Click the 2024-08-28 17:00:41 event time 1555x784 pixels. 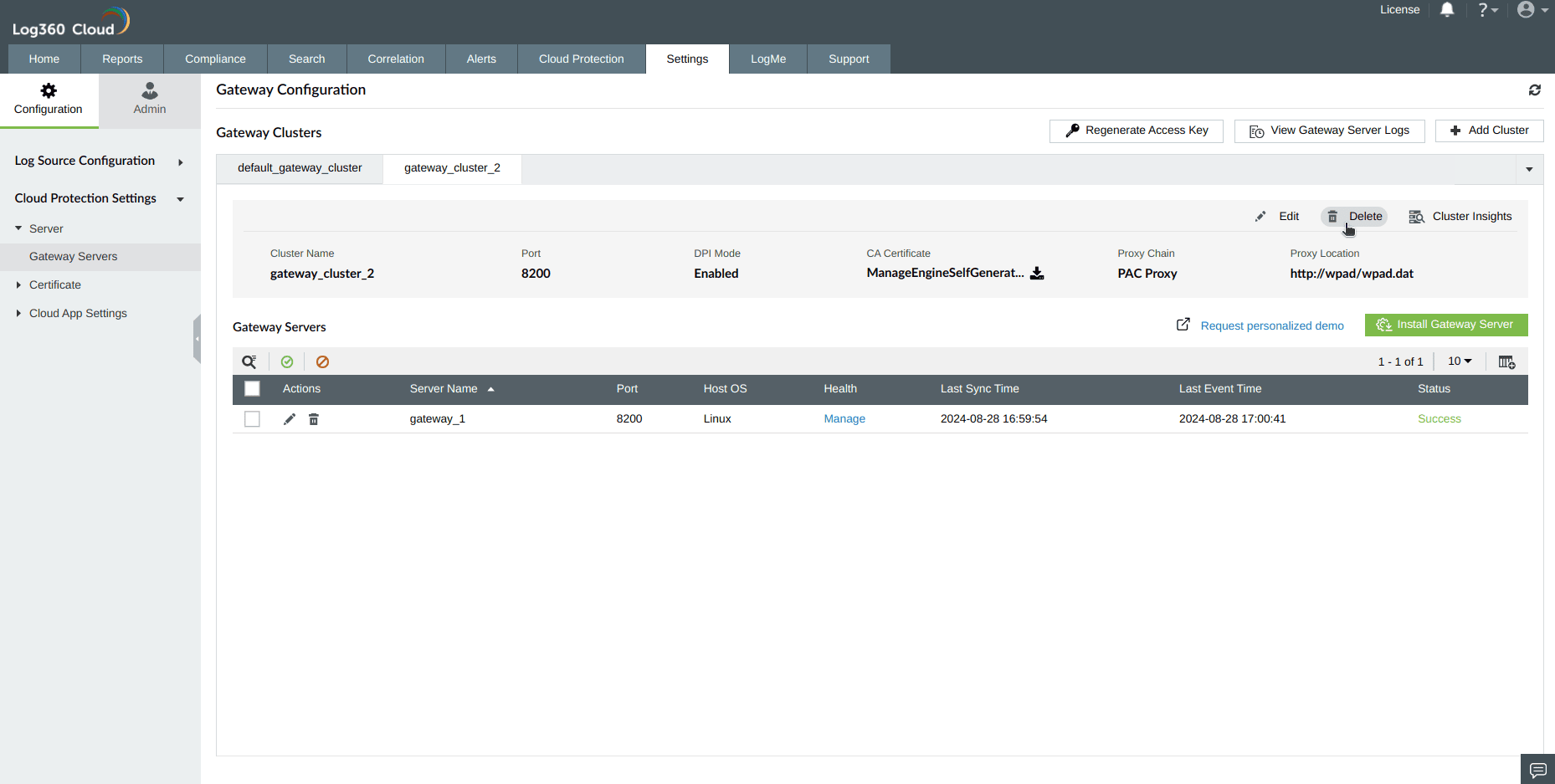point(1232,419)
